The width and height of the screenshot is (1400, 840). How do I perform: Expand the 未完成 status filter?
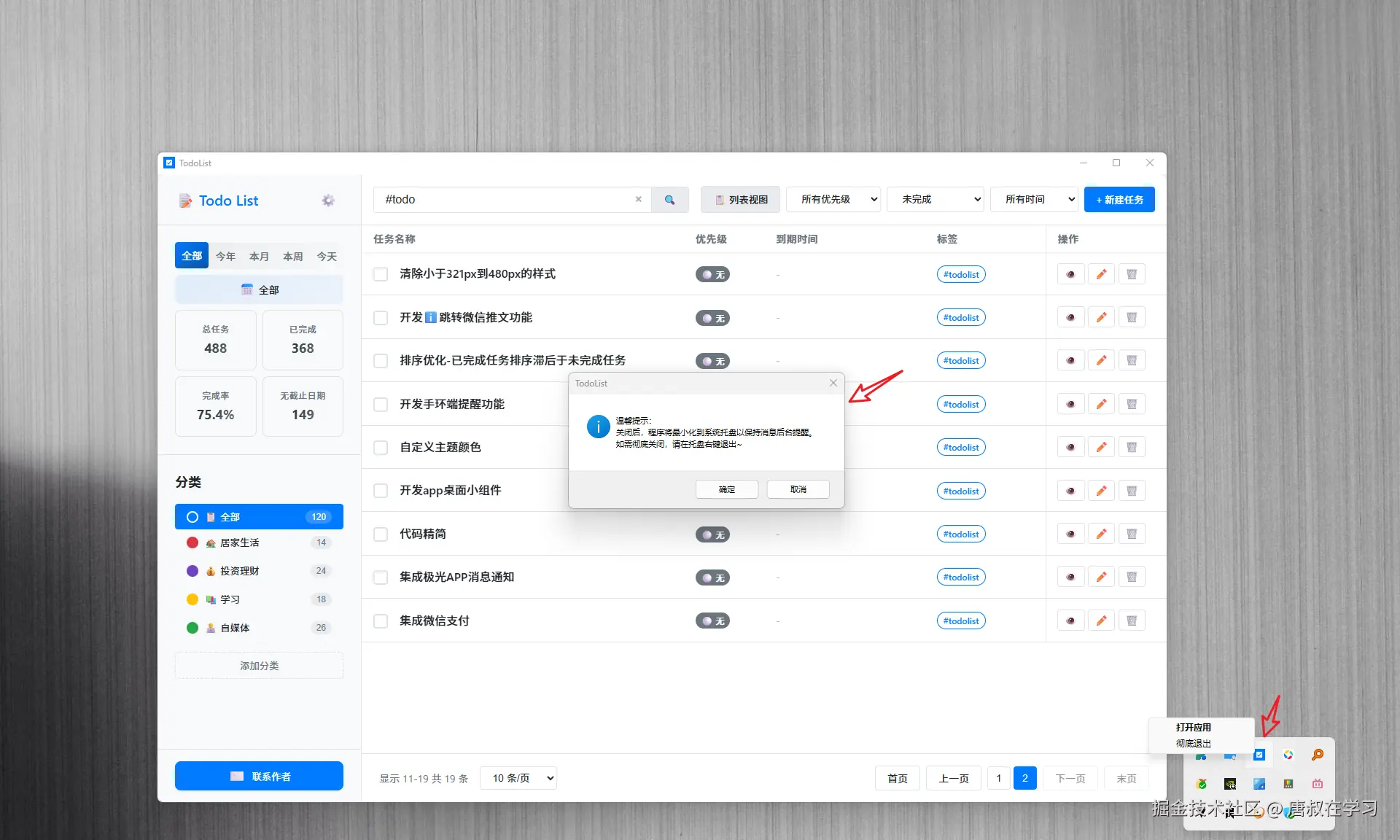point(936,200)
